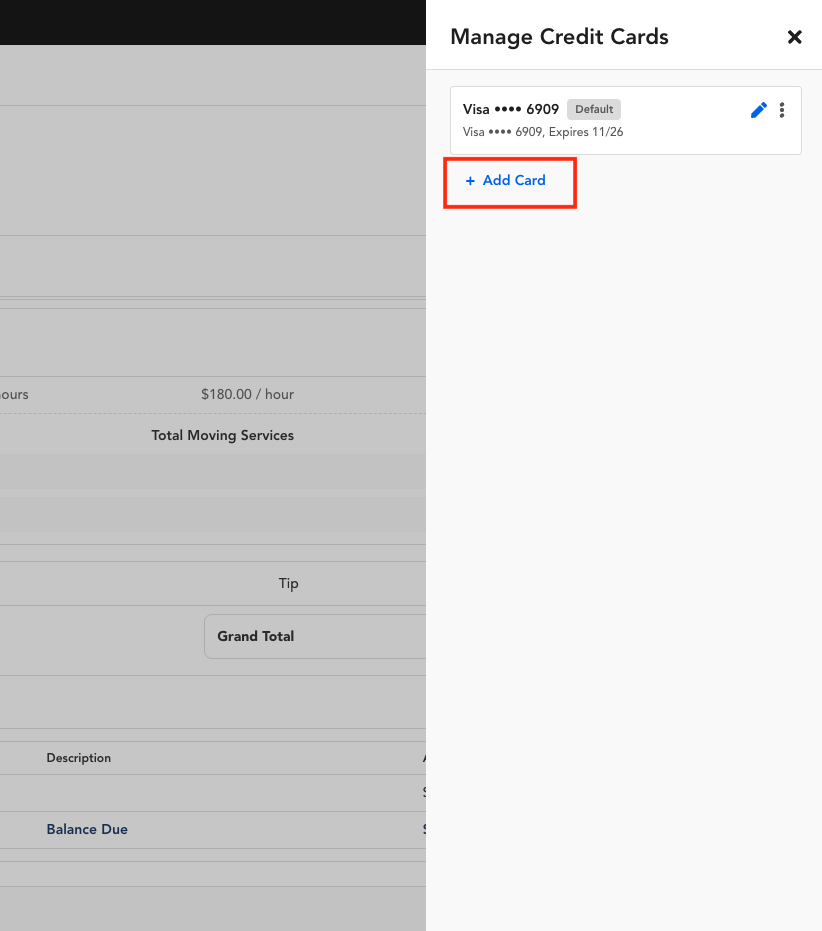Click the card expiry line 'Expires 11/26'
Viewport: 822px width, 931px height.
586,132
